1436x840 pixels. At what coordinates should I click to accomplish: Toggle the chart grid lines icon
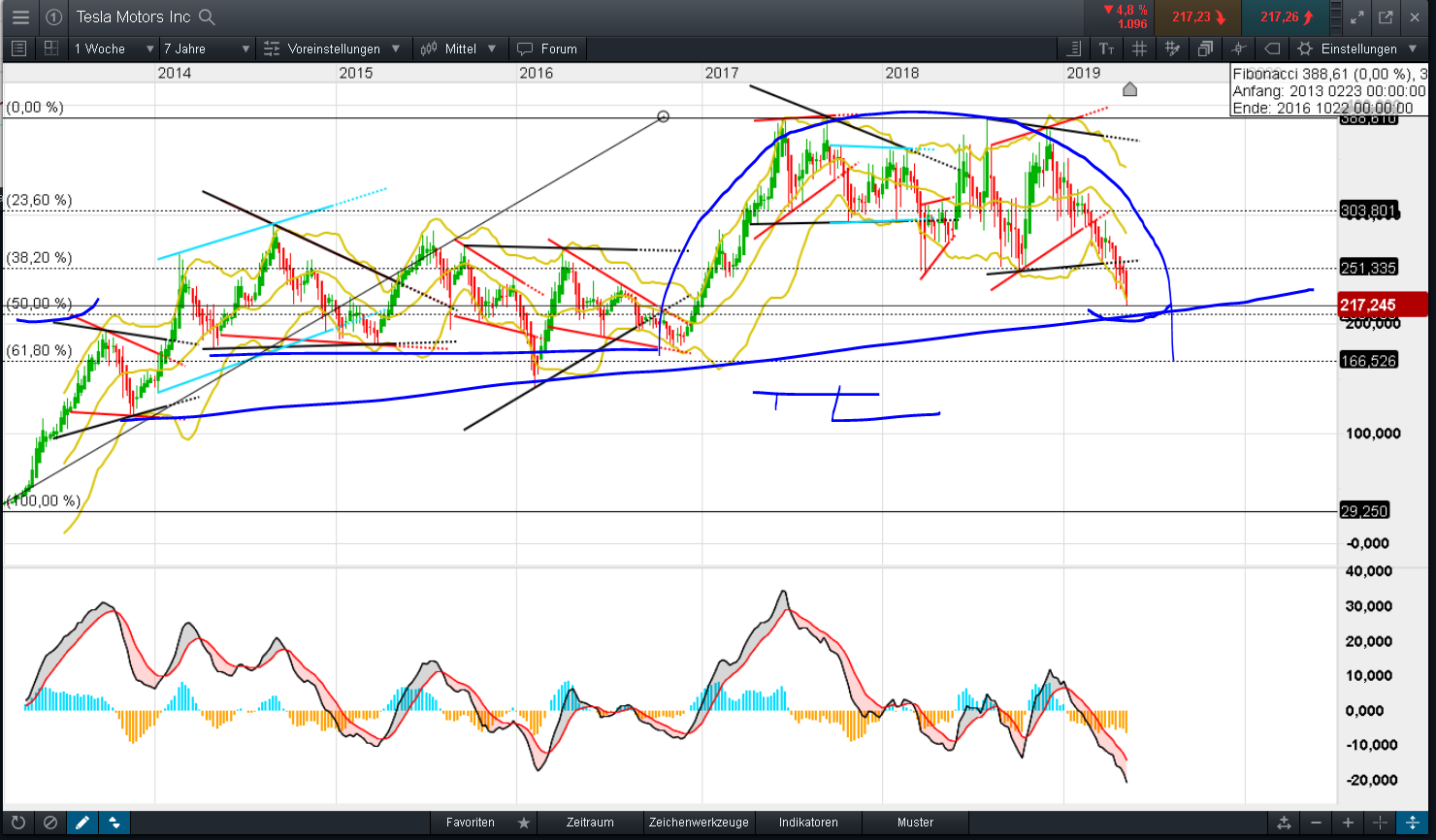(x=1139, y=48)
